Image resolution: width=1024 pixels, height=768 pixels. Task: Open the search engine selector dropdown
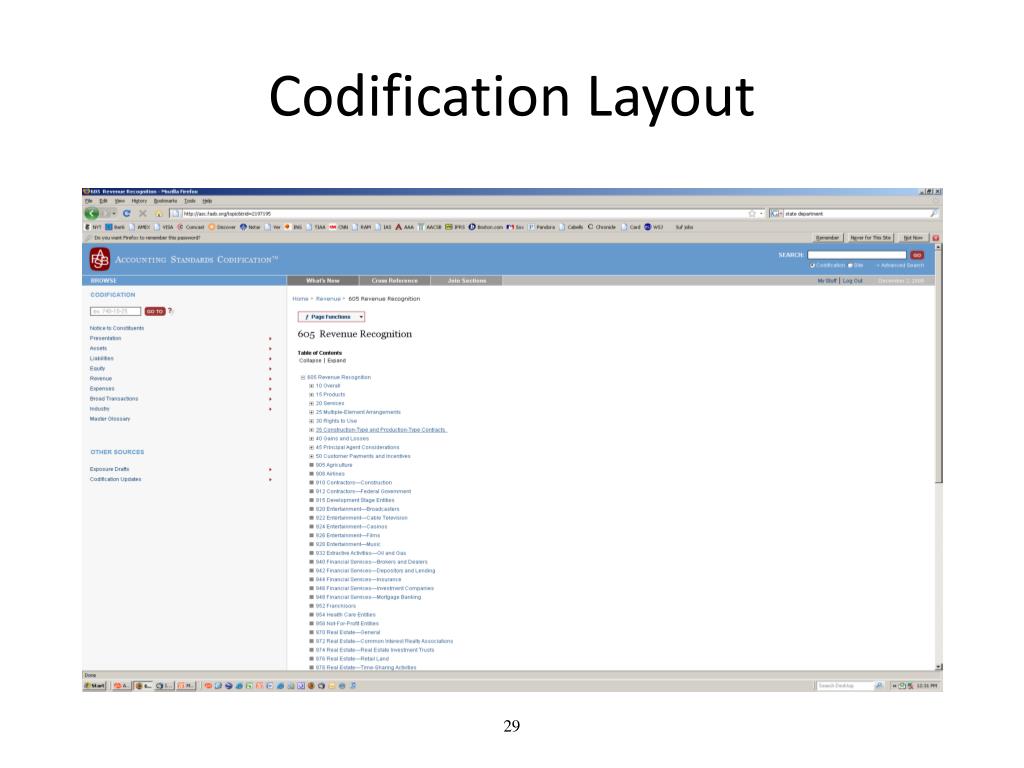(776, 214)
